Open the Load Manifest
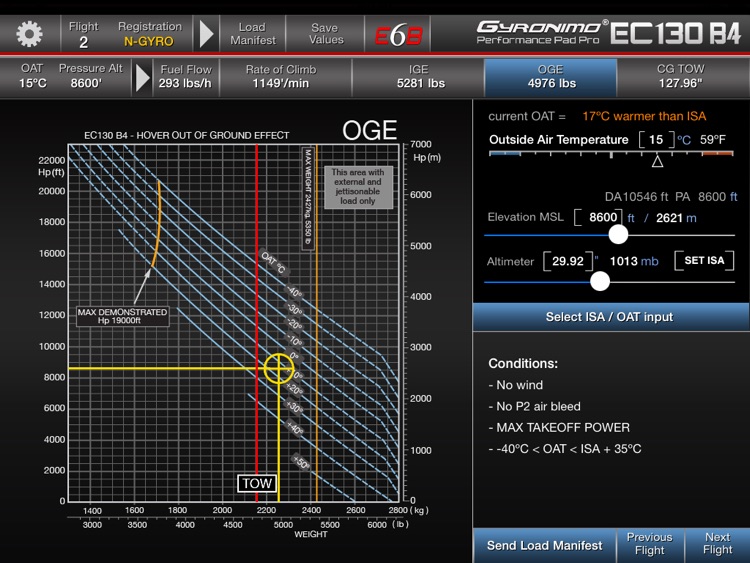This screenshot has width=750, height=563. pos(253,34)
